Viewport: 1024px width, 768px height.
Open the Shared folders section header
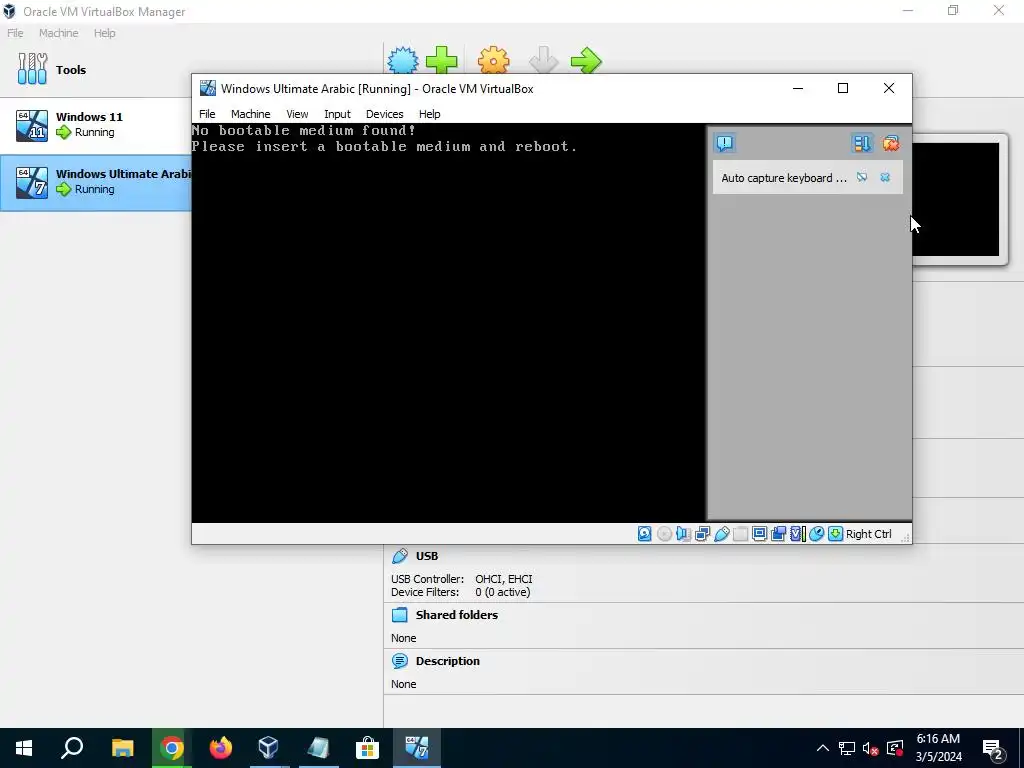click(456, 615)
